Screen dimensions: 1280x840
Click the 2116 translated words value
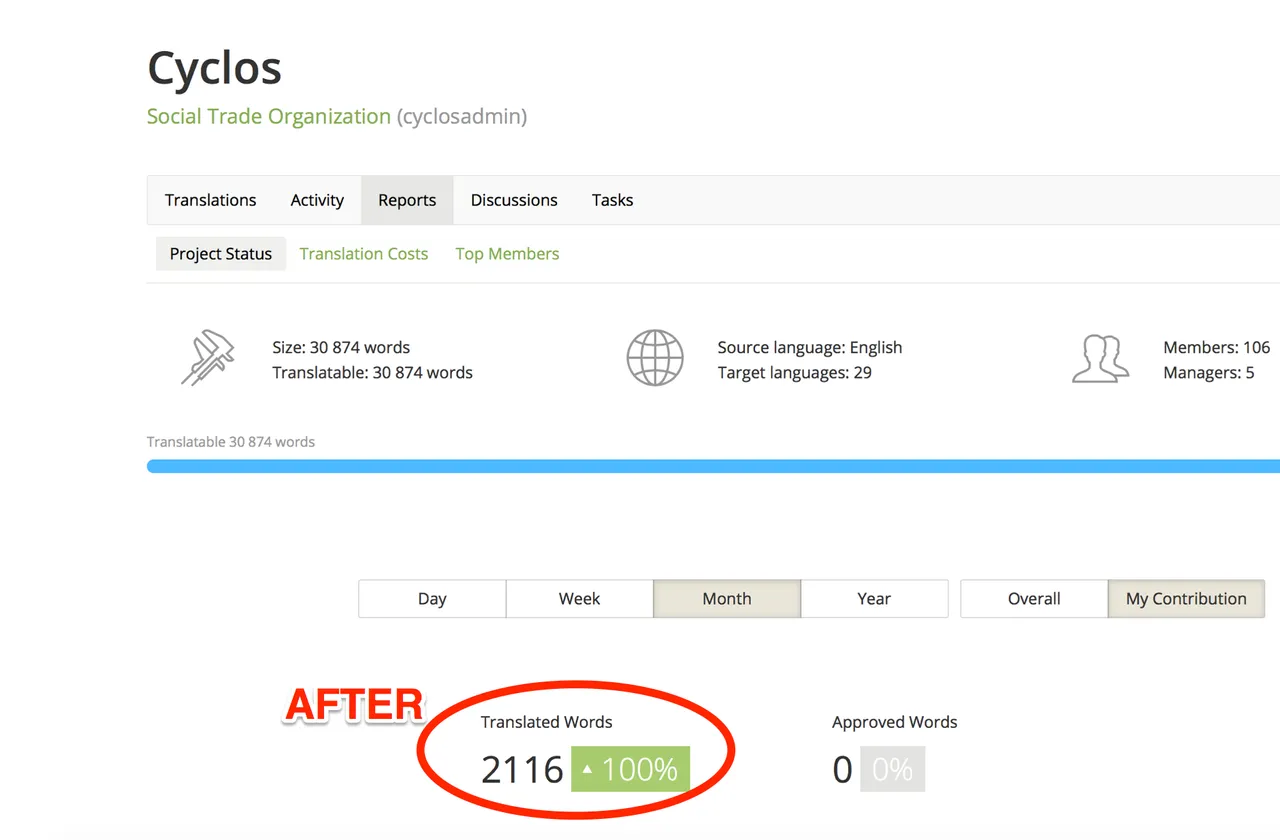coord(523,769)
